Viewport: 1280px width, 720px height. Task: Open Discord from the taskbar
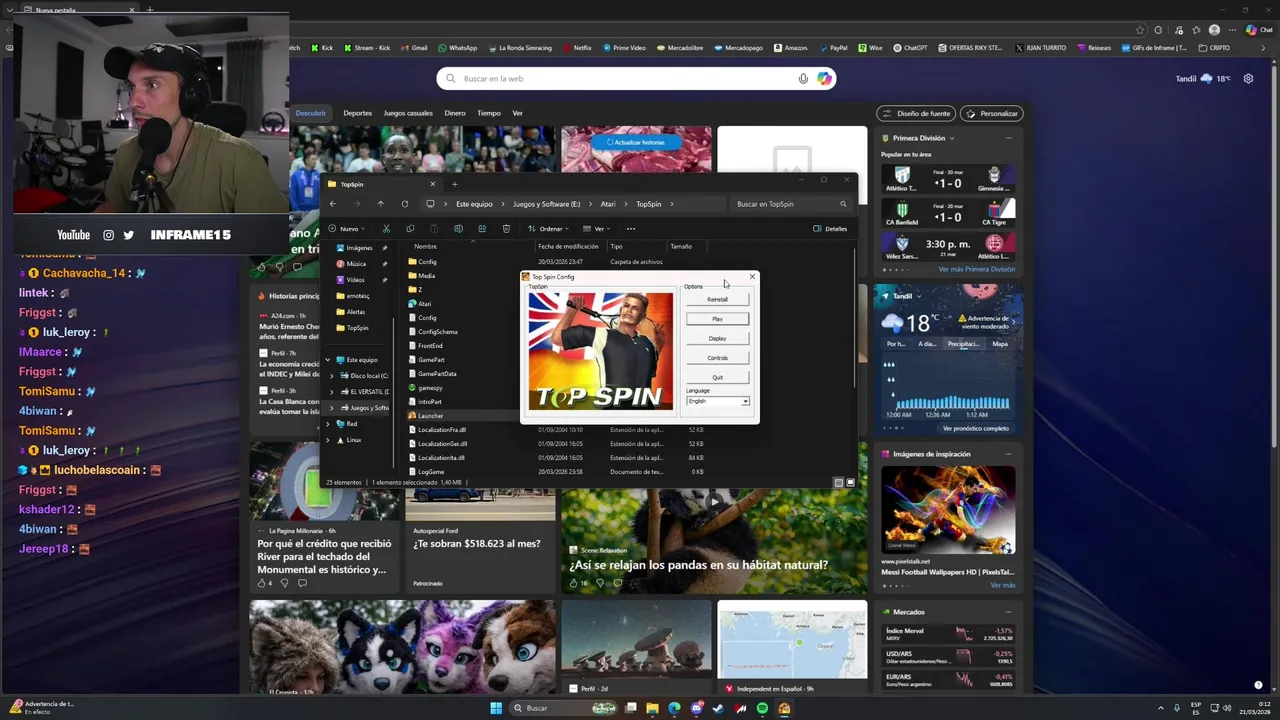point(696,708)
